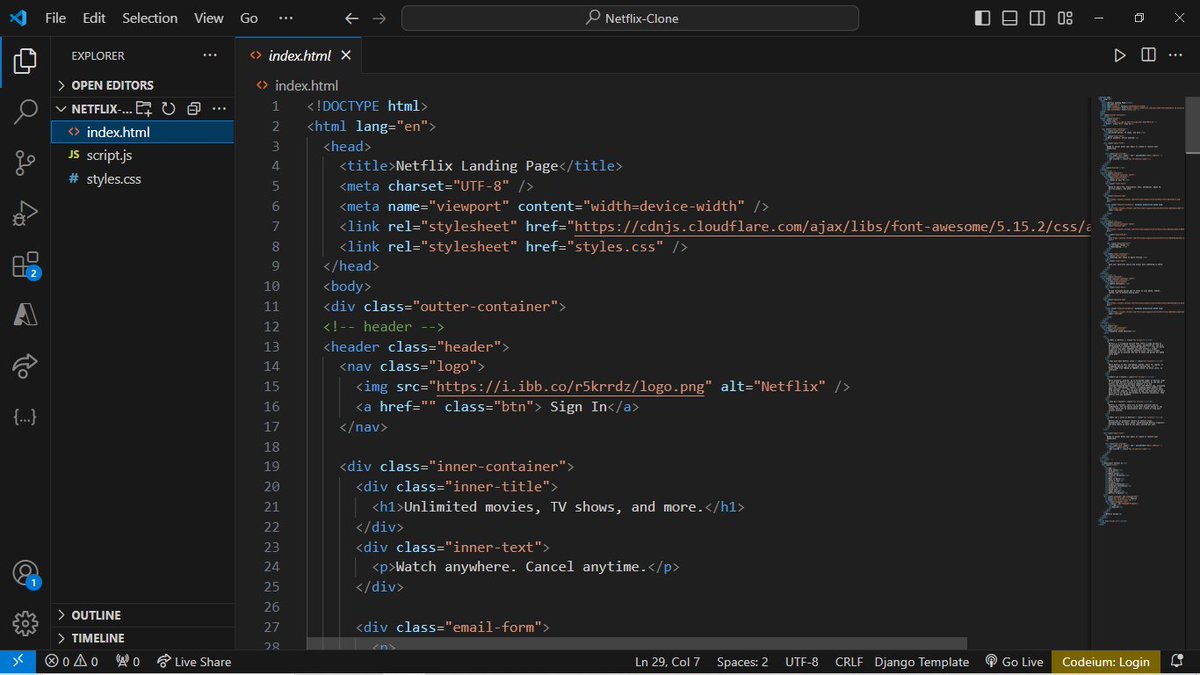Screen dimensions: 1200x675
Task: Open the Selection menu
Action: click(x=150, y=18)
